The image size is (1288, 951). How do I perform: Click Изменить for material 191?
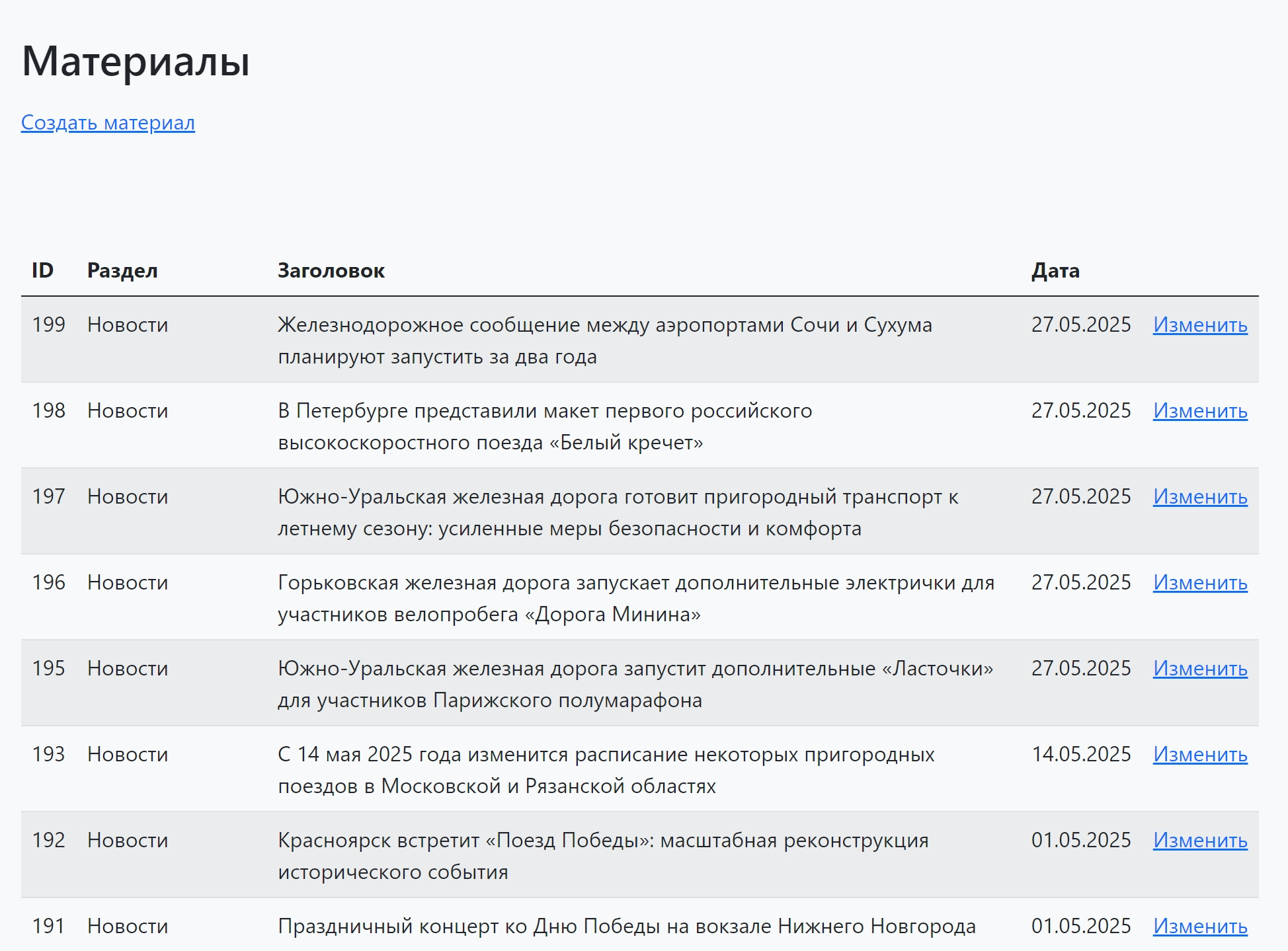click(x=1200, y=926)
